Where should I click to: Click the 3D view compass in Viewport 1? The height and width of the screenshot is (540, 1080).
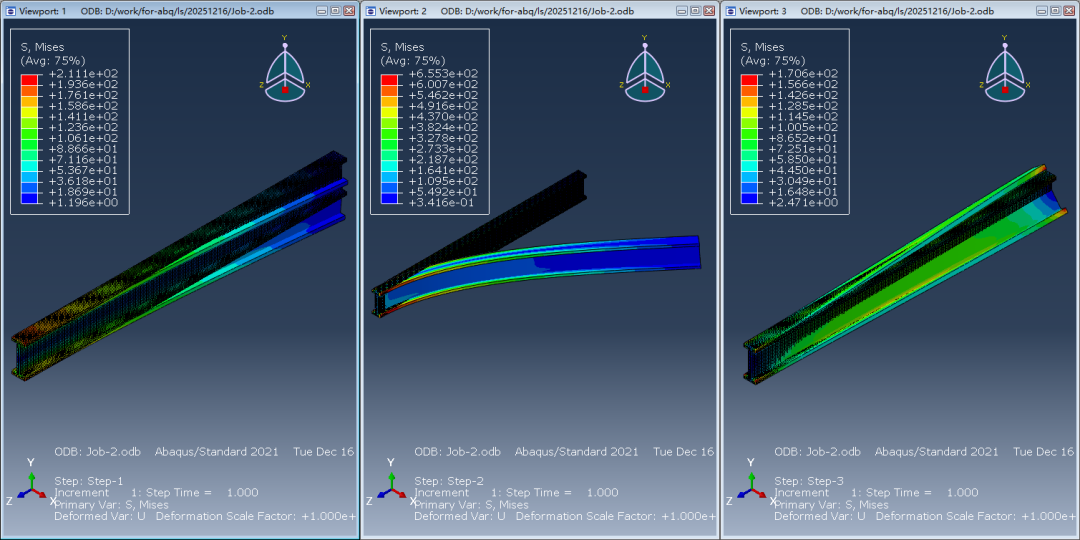click(x=284, y=69)
